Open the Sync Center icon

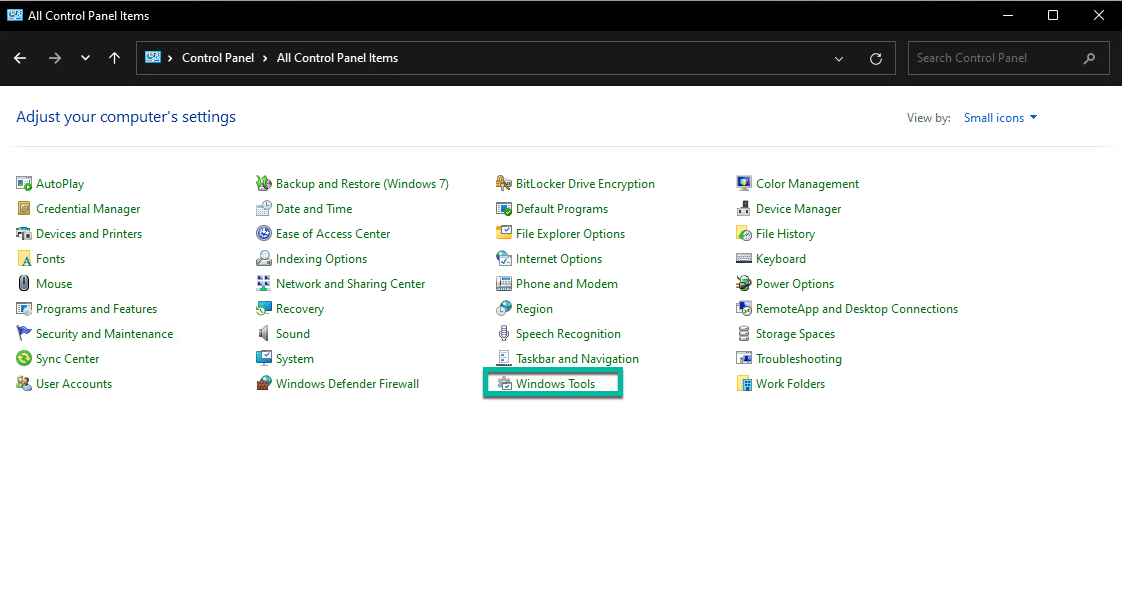(24, 359)
